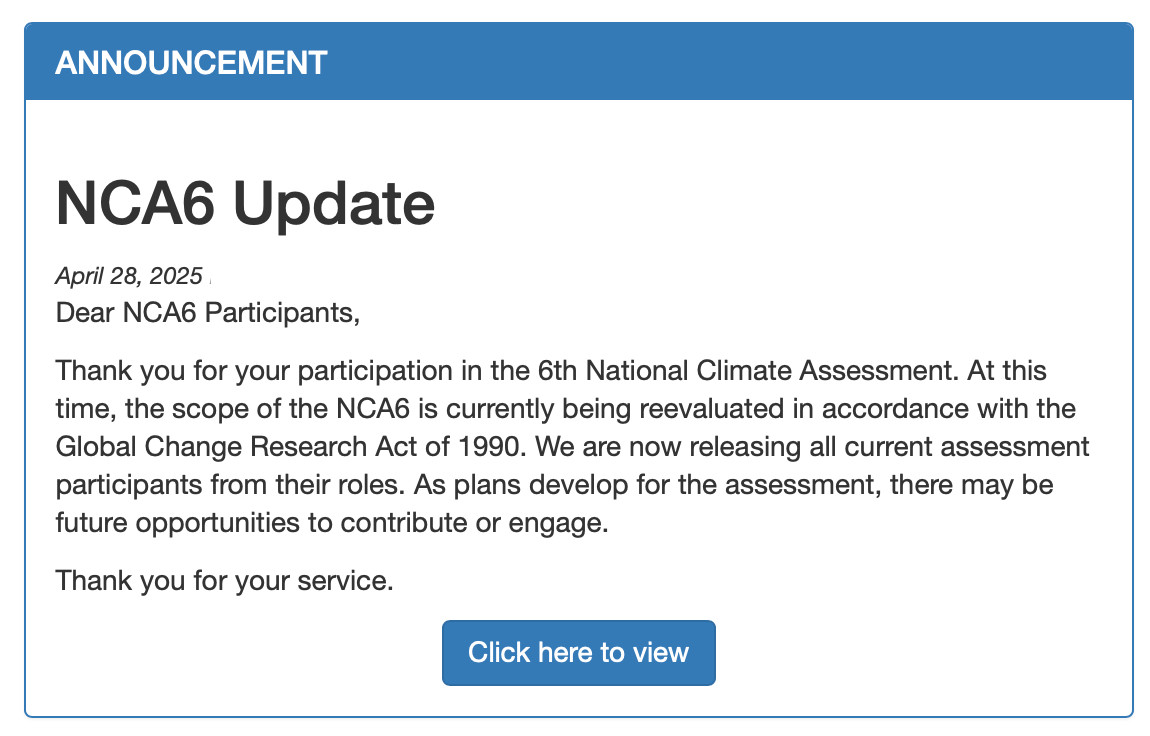Click the '6th National Climate Assessment' phrase
The width and height of the screenshot is (1150, 736).
744,371
